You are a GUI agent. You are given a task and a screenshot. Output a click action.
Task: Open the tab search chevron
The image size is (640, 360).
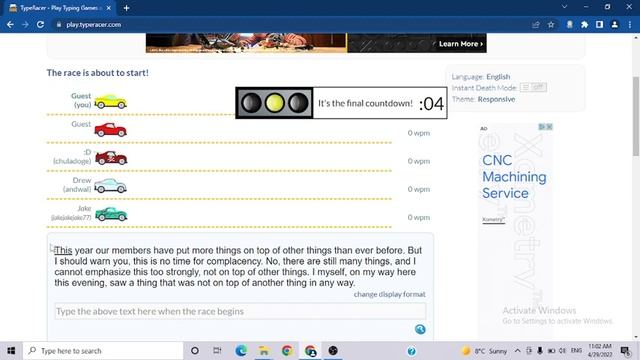[x=564, y=7]
